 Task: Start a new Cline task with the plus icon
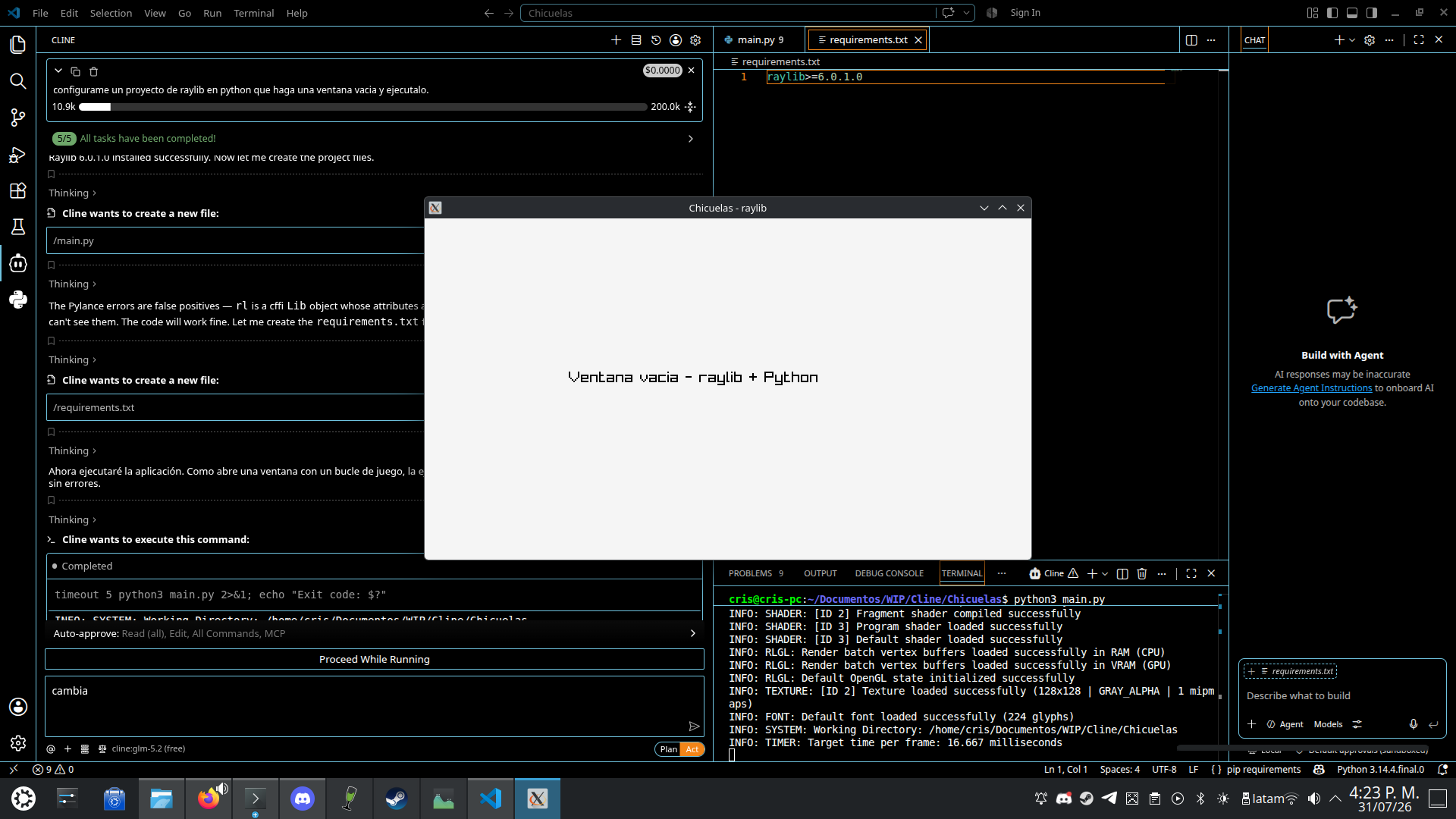(x=617, y=40)
